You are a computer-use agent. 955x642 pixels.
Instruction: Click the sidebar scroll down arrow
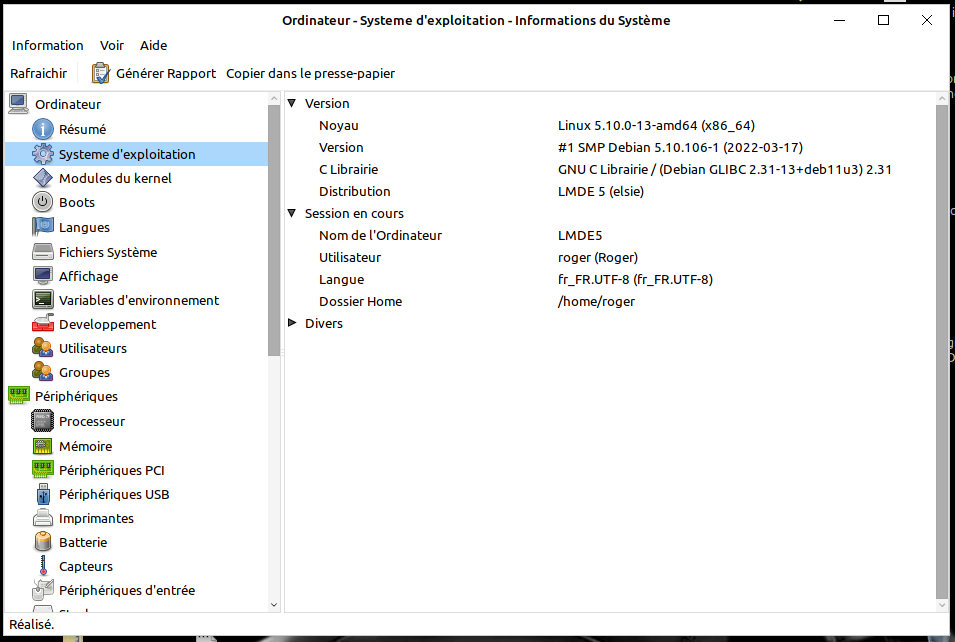tap(274, 604)
